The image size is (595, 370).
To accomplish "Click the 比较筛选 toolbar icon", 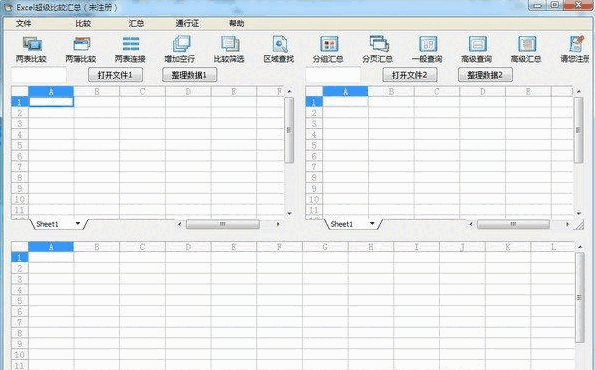I will click(229, 44).
